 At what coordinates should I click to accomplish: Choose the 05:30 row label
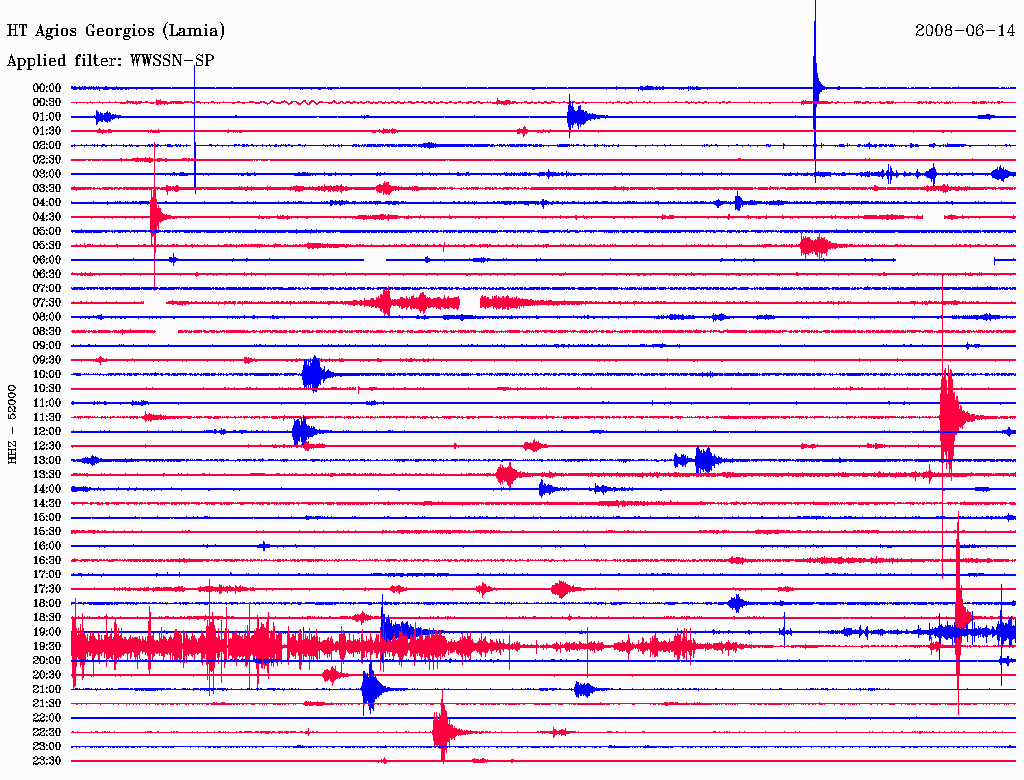[47, 246]
